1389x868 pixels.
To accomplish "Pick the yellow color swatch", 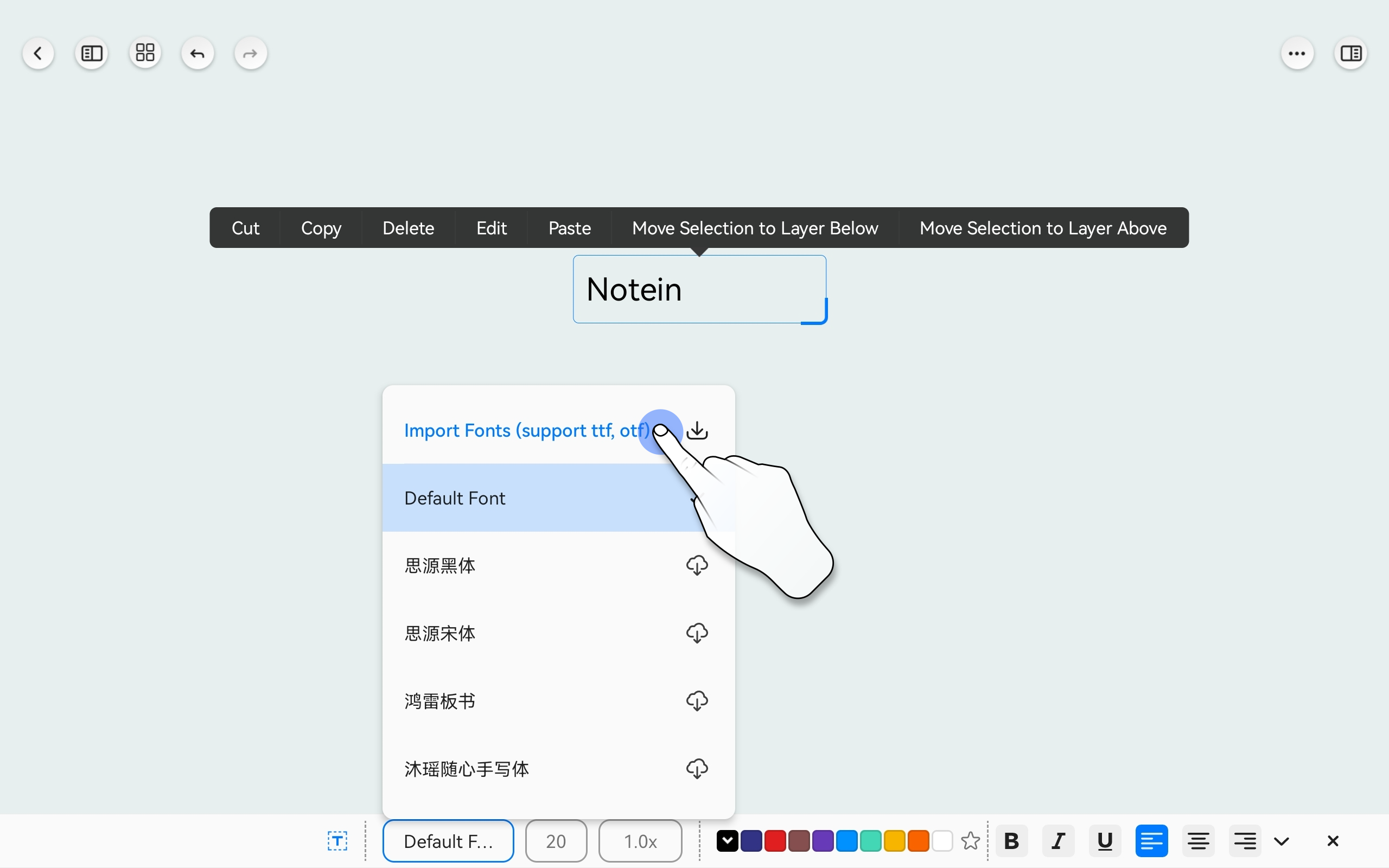I will coord(894,841).
